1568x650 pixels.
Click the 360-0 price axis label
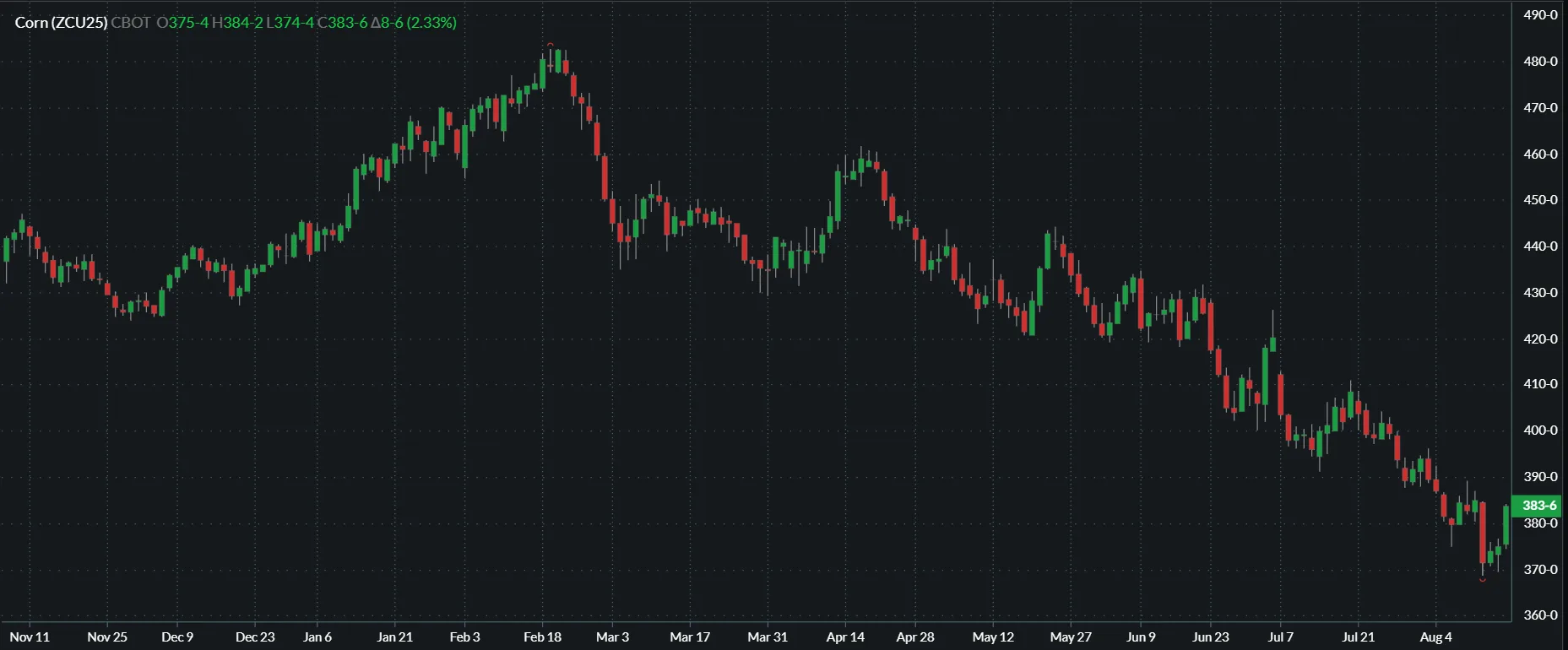tap(1540, 615)
